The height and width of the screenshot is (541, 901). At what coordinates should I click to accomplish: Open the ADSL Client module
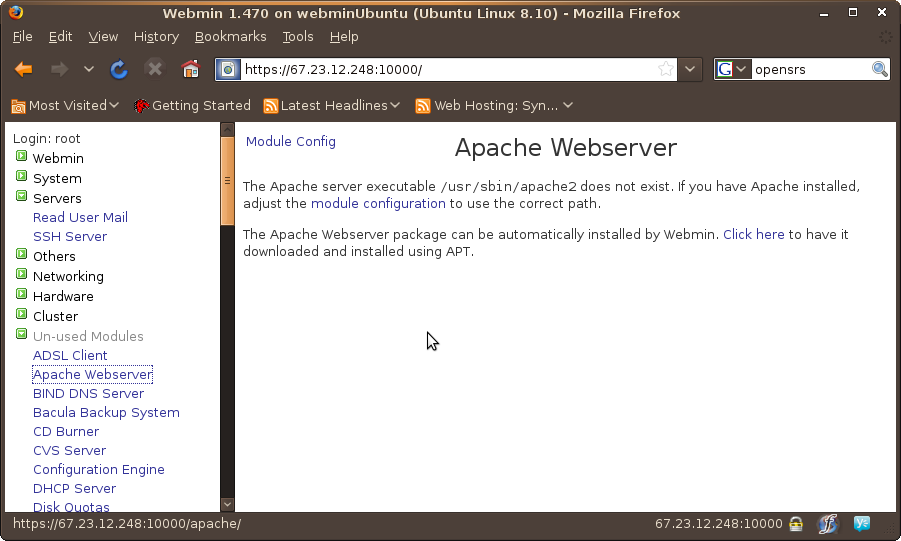[x=70, y=355]
